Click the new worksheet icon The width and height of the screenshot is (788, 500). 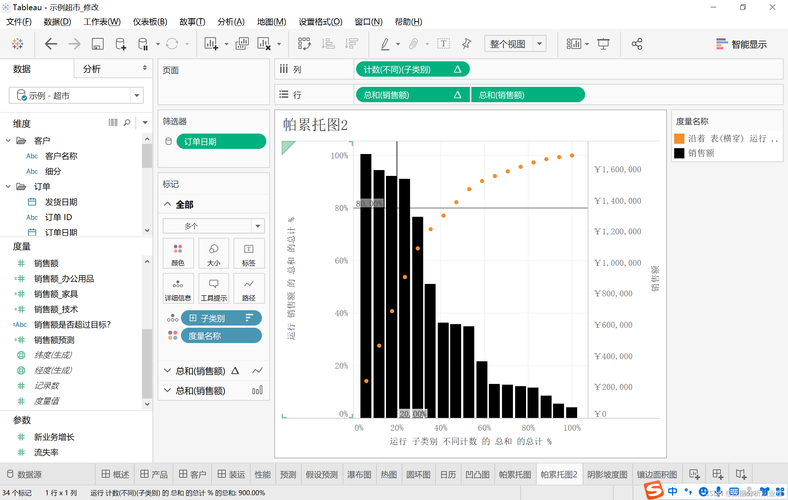pyautogui.click(x=211, y=44)
